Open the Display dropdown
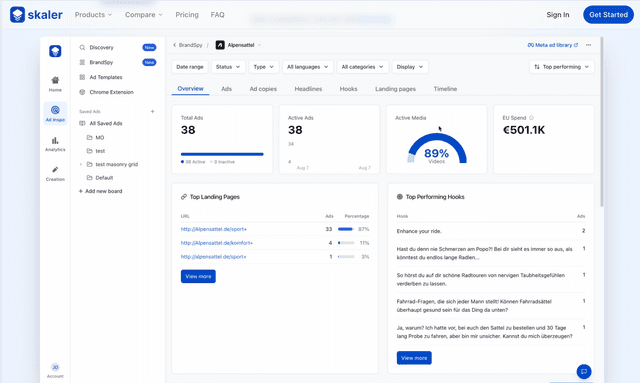 click(410, 67)
